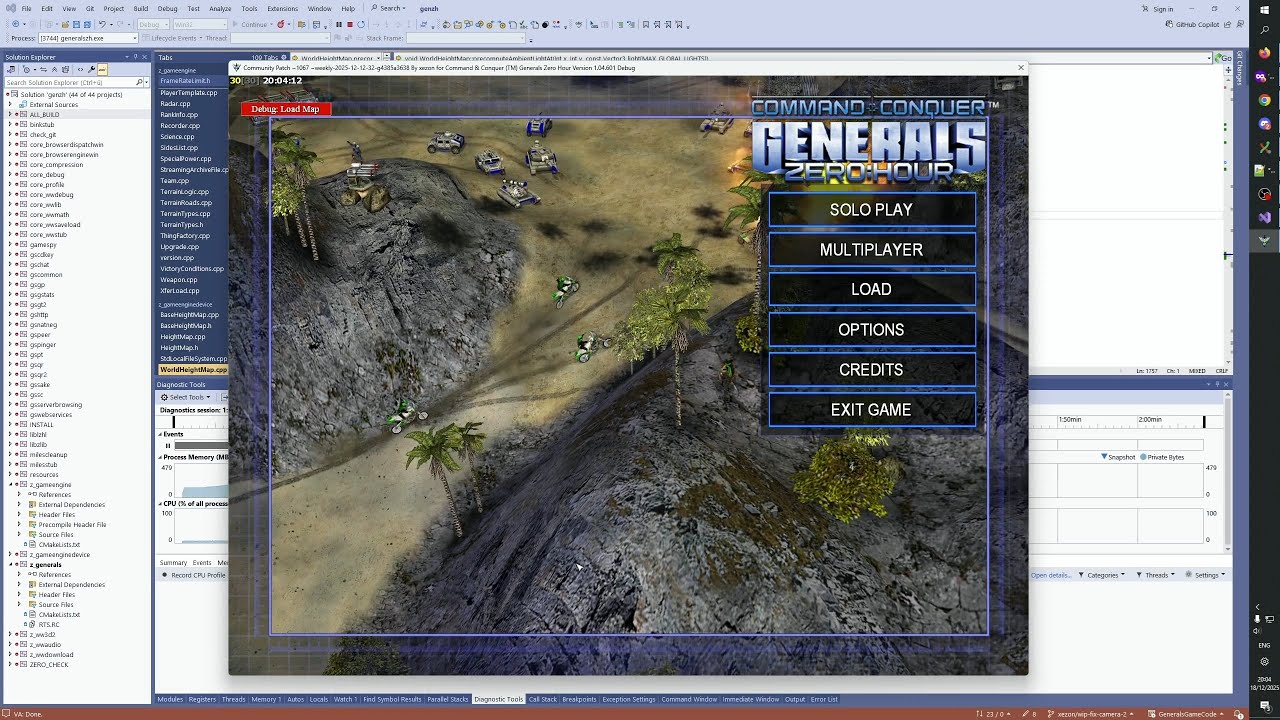The width and height of the screenshot is (1280, 720).
Task: Switch to the Call Stack tab
Action: (542, 700)
